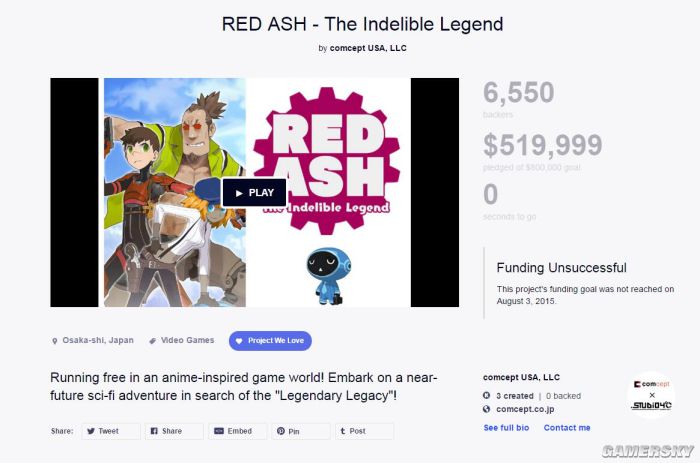Screen dimensions: 700x463
Task: Click the Pinterest icon on Pin button
Action: [x=281, y=431]
